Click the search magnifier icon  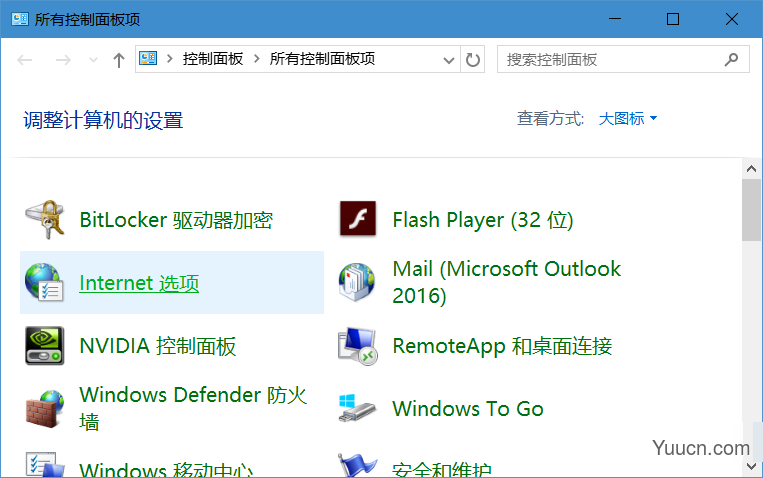point(731,59)
